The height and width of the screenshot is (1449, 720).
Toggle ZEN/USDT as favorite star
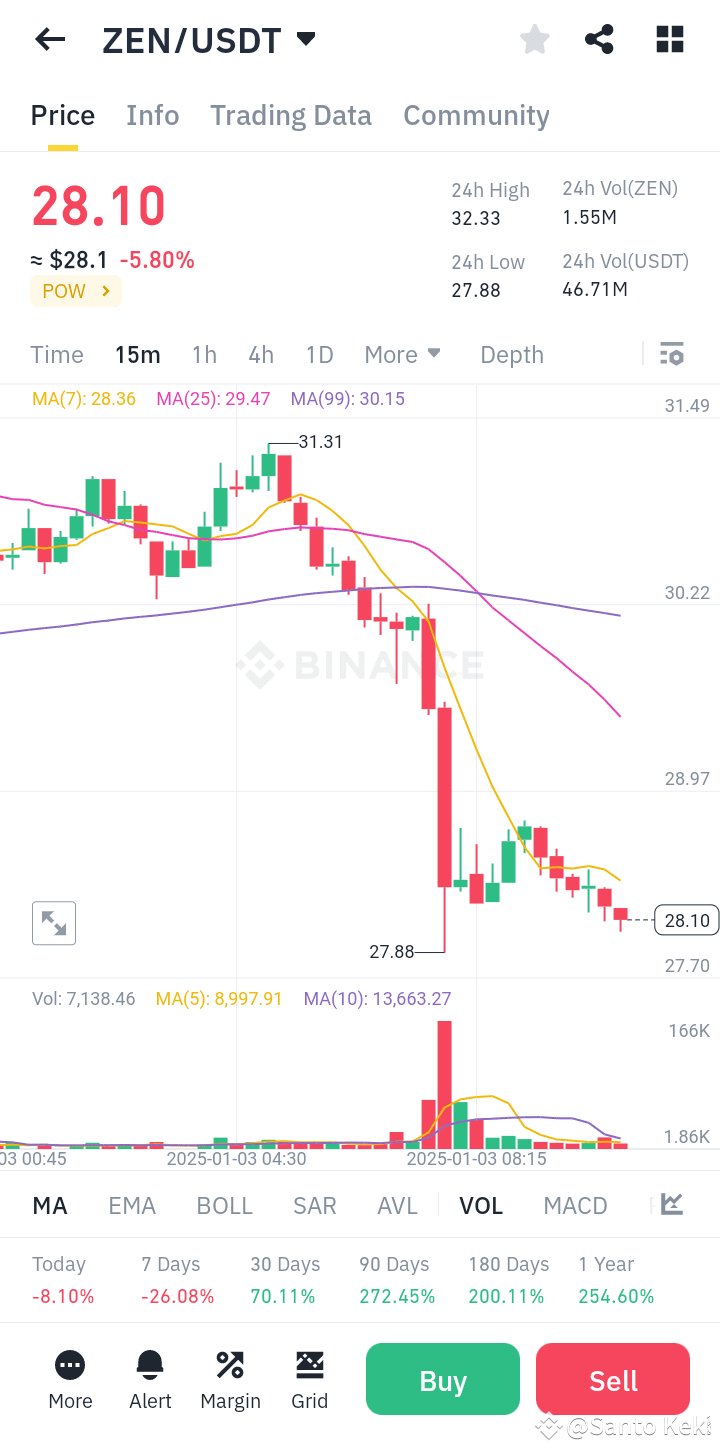pos(534,39)
